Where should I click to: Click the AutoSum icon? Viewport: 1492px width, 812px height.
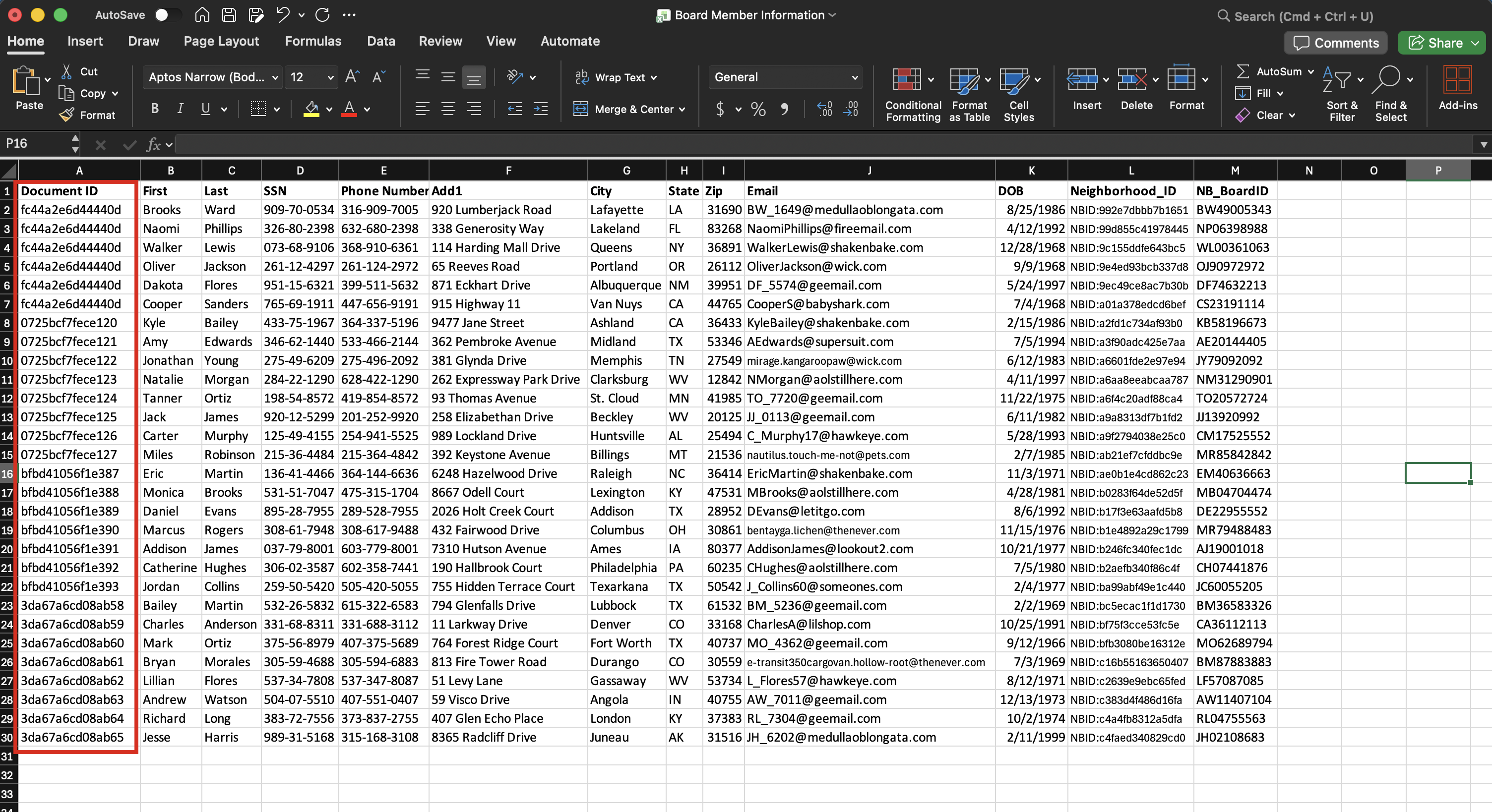[x=1244, y=71]
